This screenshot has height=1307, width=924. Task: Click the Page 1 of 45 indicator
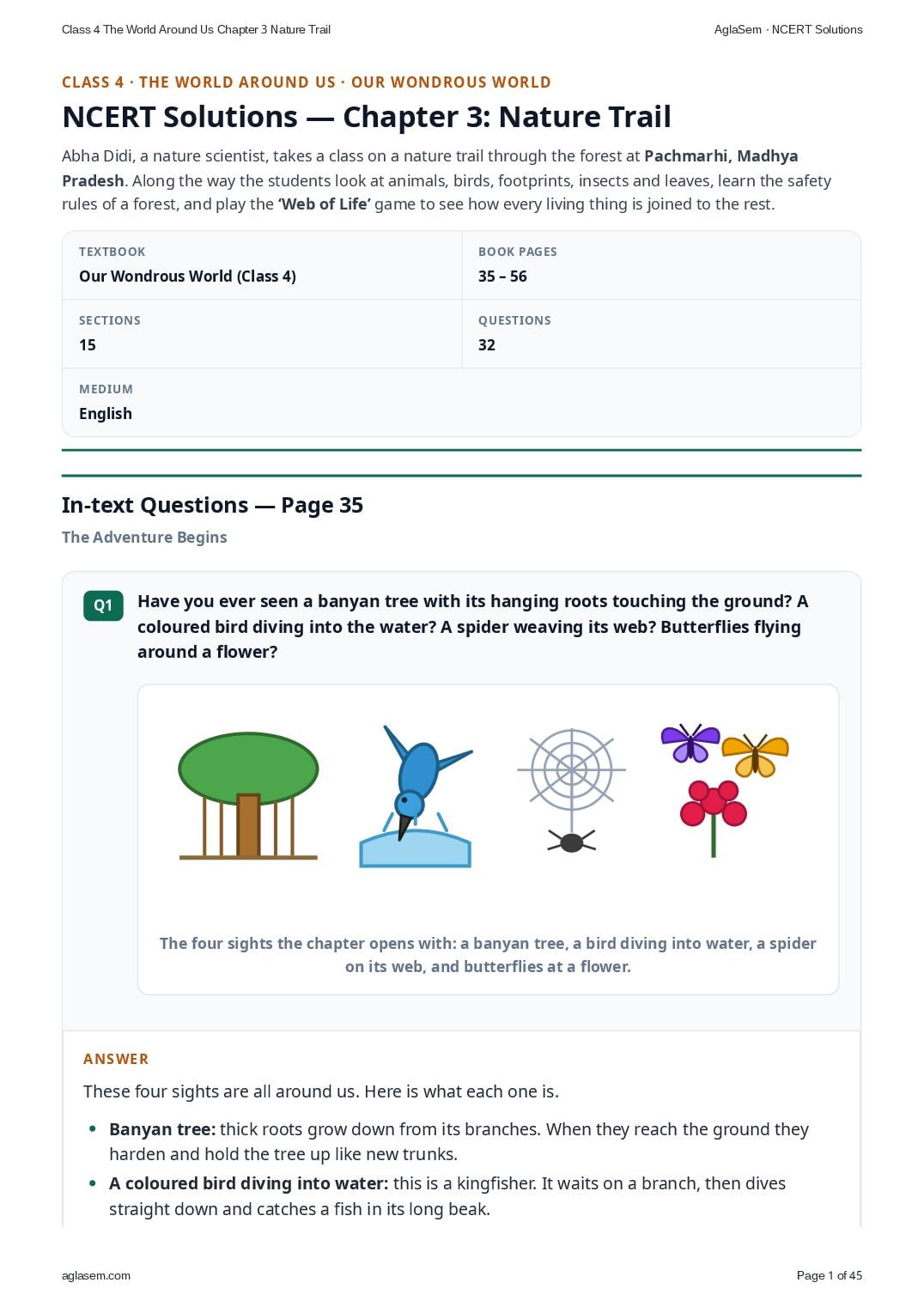pyautogui.click(x=830, y=1275)
